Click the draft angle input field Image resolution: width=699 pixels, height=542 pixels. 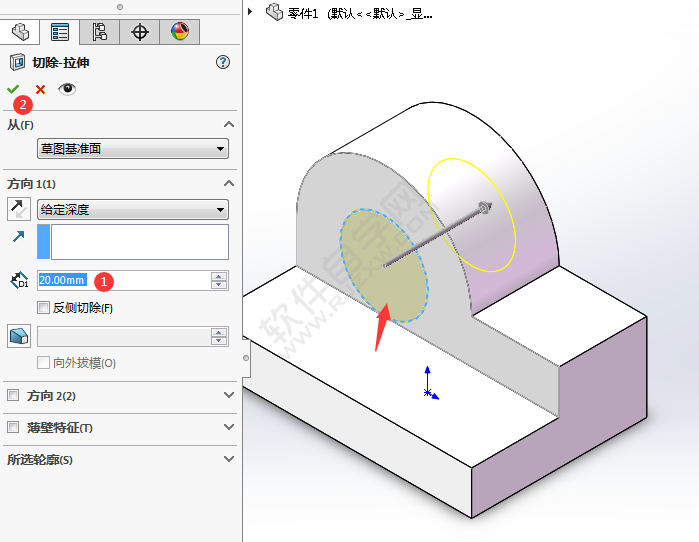[x=124, y=337]
